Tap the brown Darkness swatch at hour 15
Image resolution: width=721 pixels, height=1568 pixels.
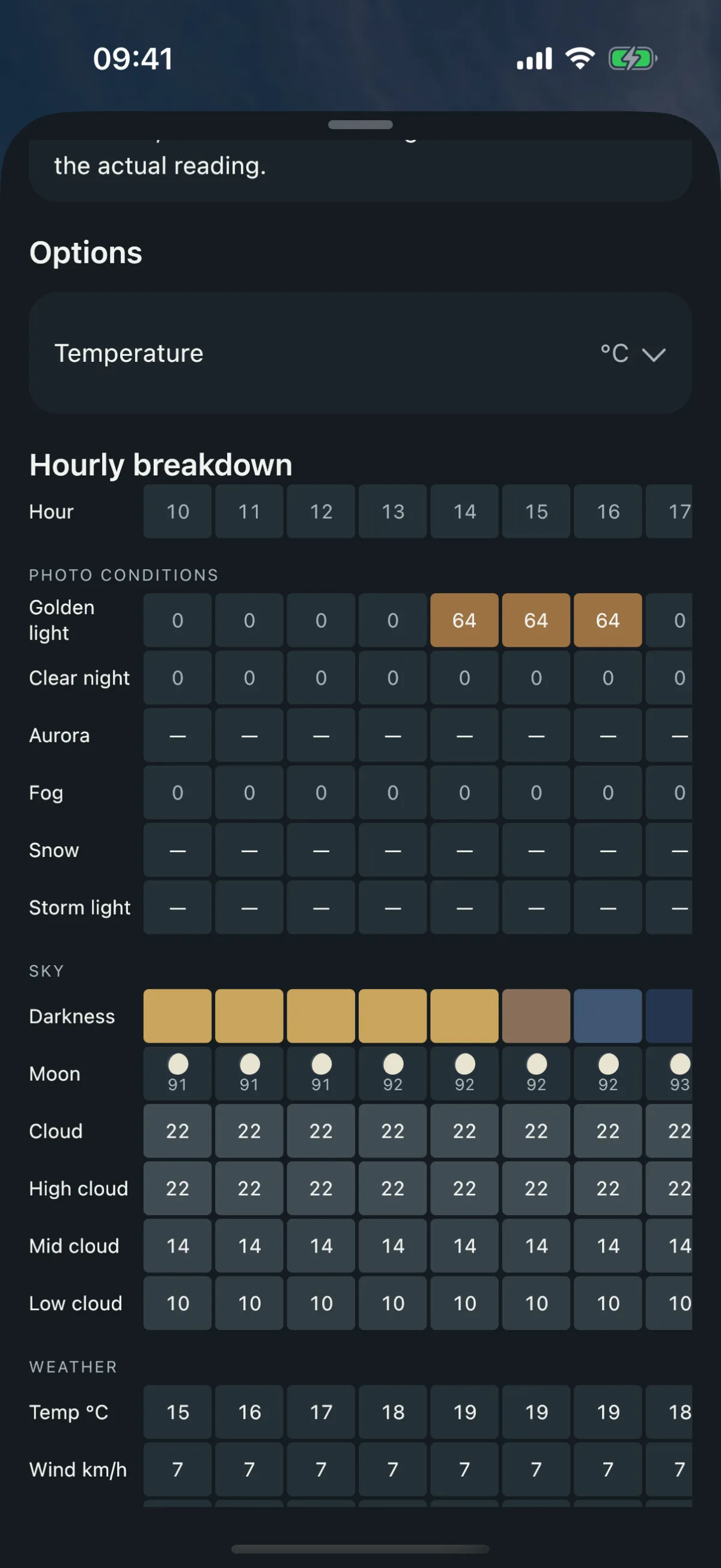pyautogui.click(x=536, y=1016)
